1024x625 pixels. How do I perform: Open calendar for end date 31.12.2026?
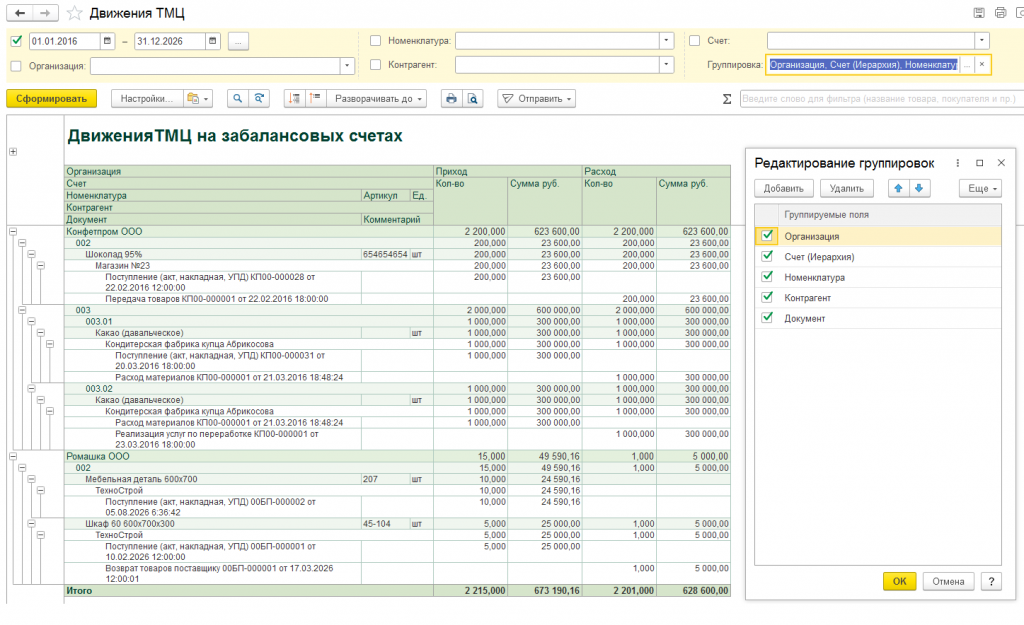point(212,41)
